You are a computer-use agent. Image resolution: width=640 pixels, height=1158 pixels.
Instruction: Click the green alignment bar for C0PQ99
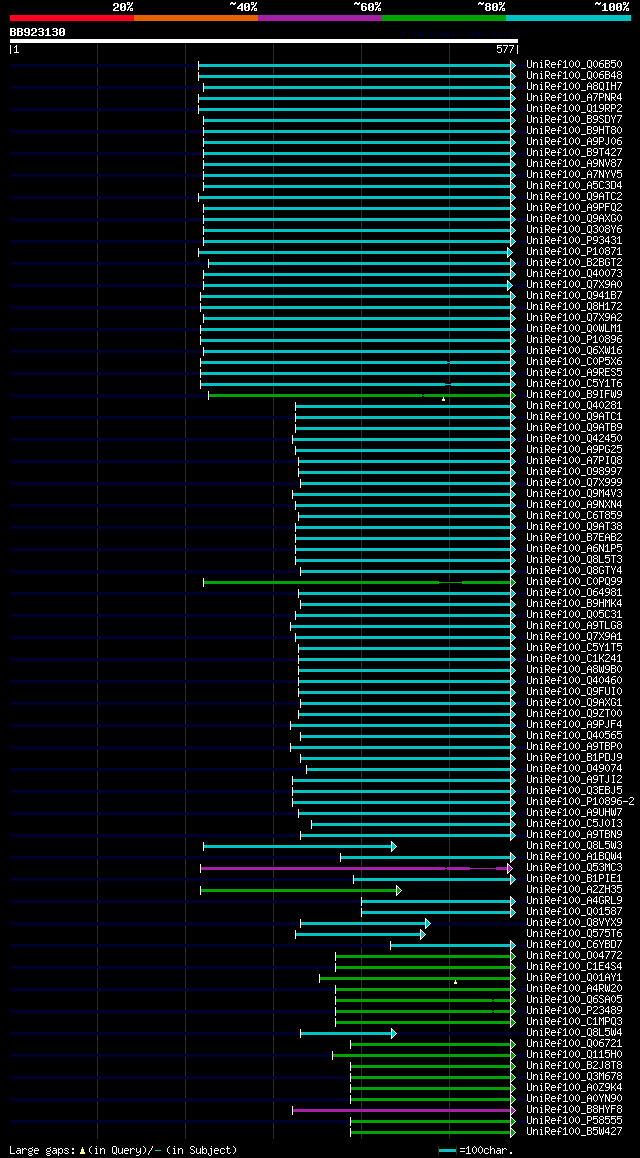[x=359, y=583]
